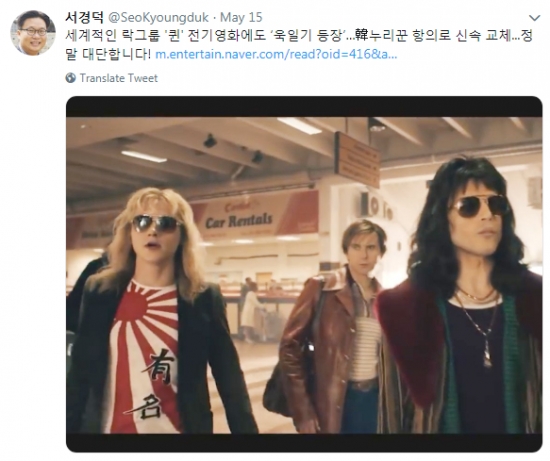Open the 서경덕 display name profile
Screen dimensions: 550x461
[85, 17]
